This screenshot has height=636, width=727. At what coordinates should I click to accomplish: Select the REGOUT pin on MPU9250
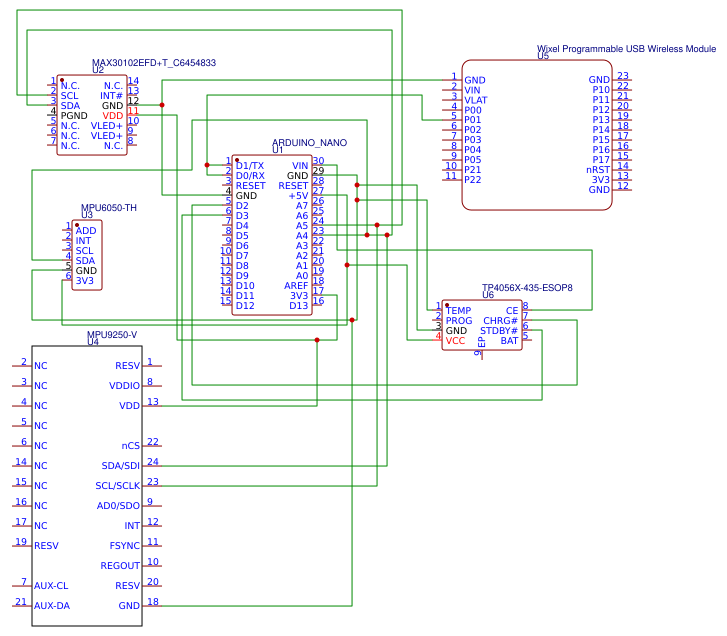point(120,566)
